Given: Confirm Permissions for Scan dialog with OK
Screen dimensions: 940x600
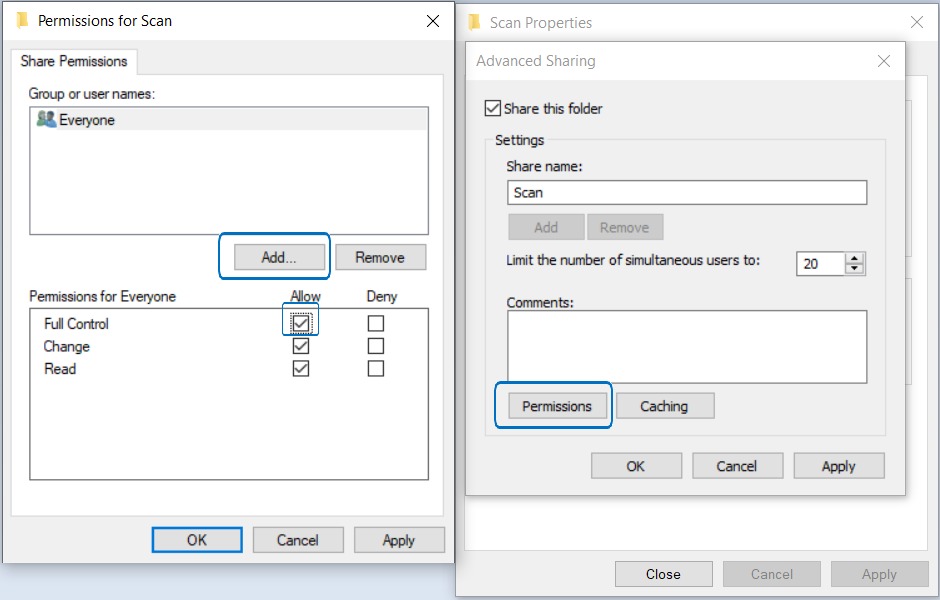Looking at the screenshot, I should (197, 540).
